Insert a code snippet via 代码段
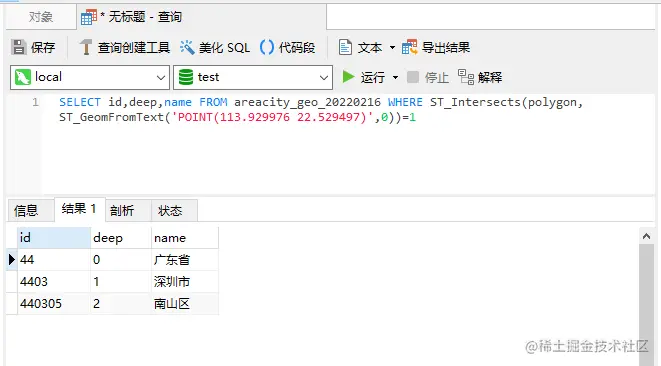 (288, 47)
